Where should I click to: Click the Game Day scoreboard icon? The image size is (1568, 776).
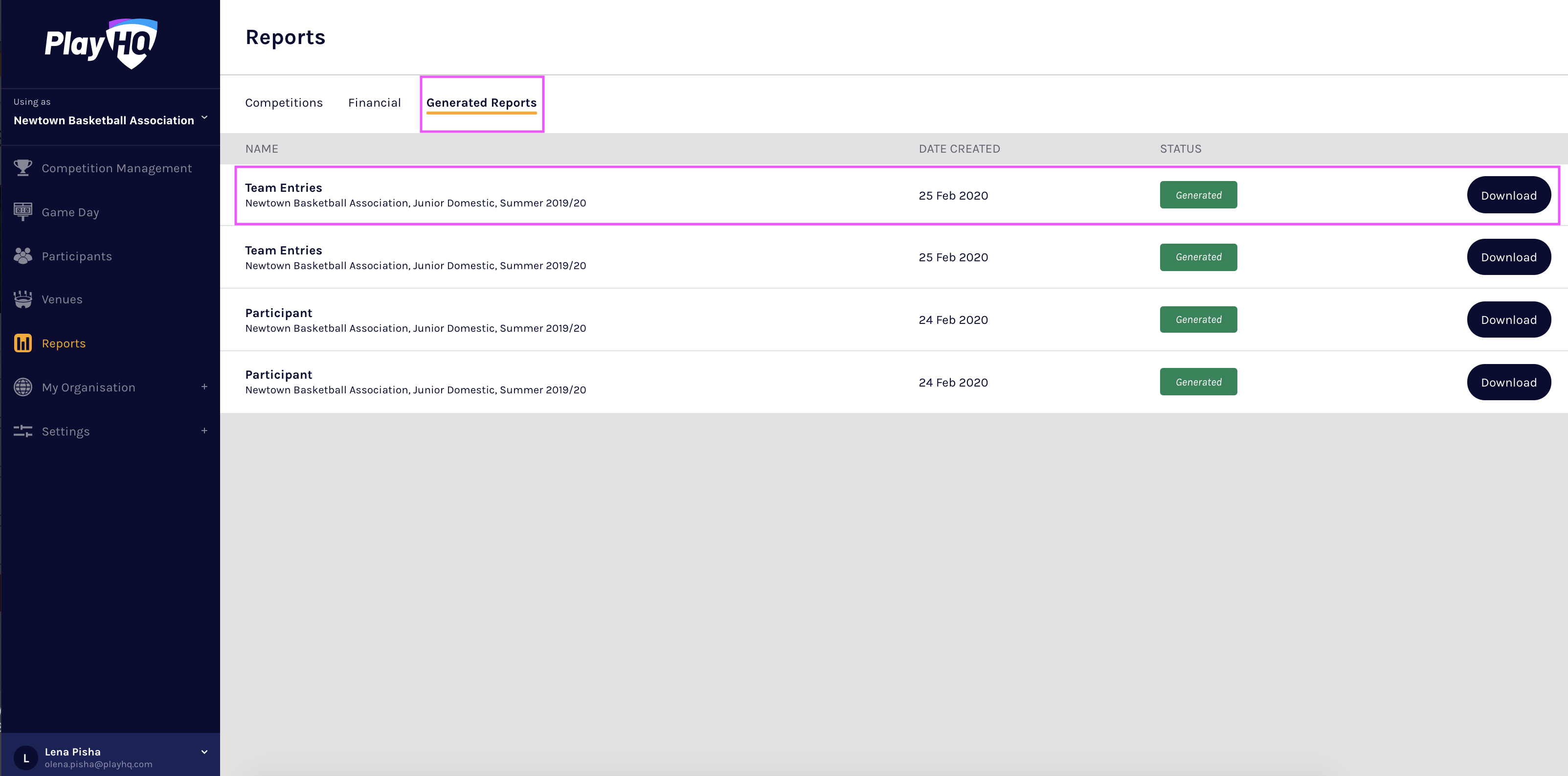pos(23,211)
